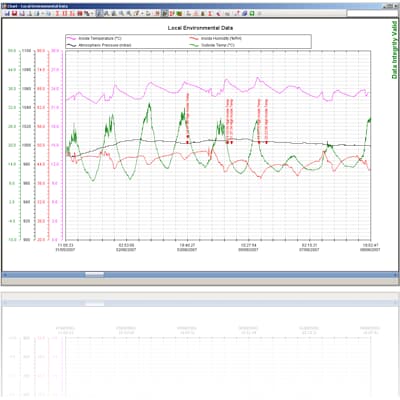Click the horizontal scrollbar thumb below chart

point(94,275)
